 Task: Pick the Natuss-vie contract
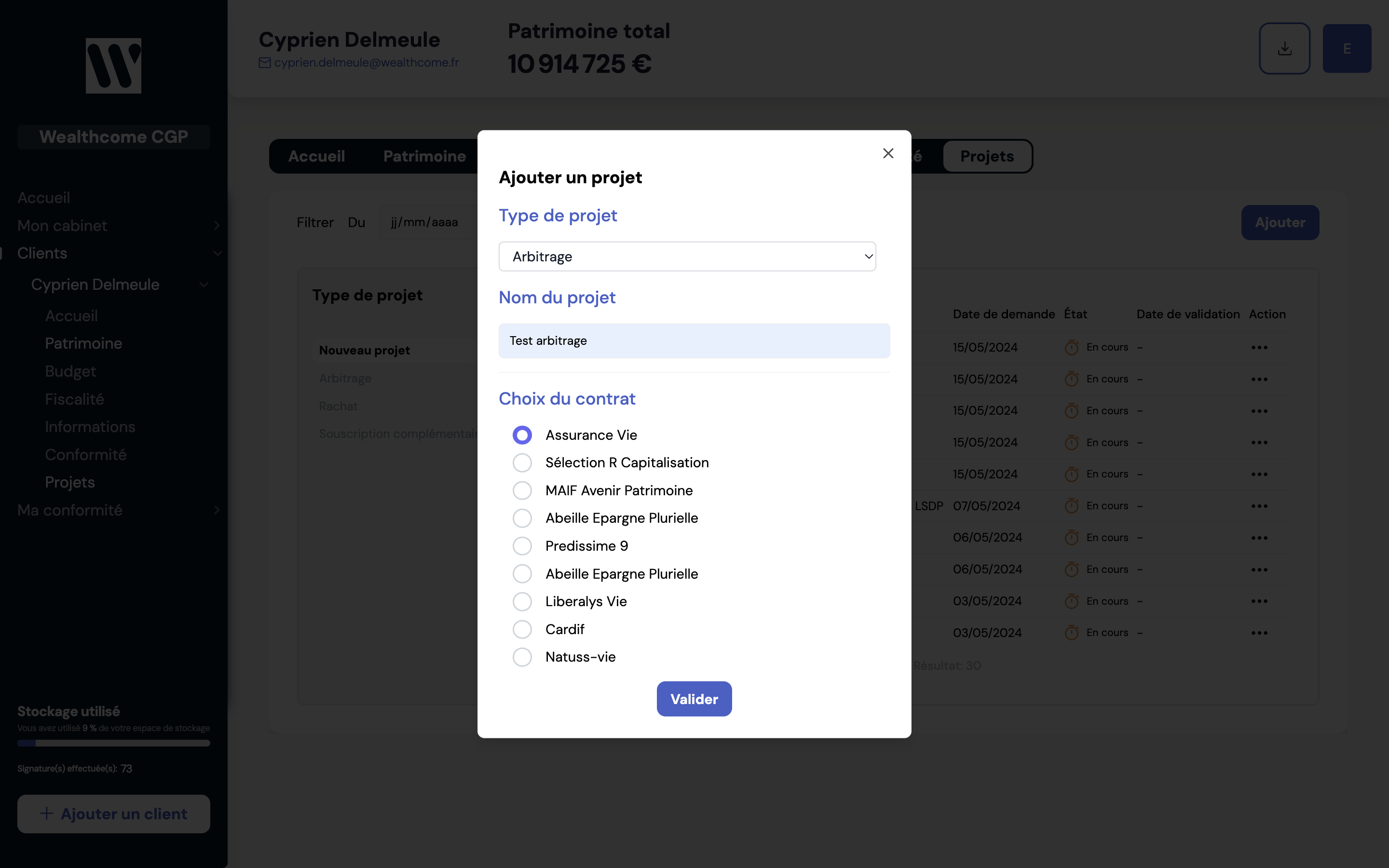pyautogui.click(x=522, y=657)
